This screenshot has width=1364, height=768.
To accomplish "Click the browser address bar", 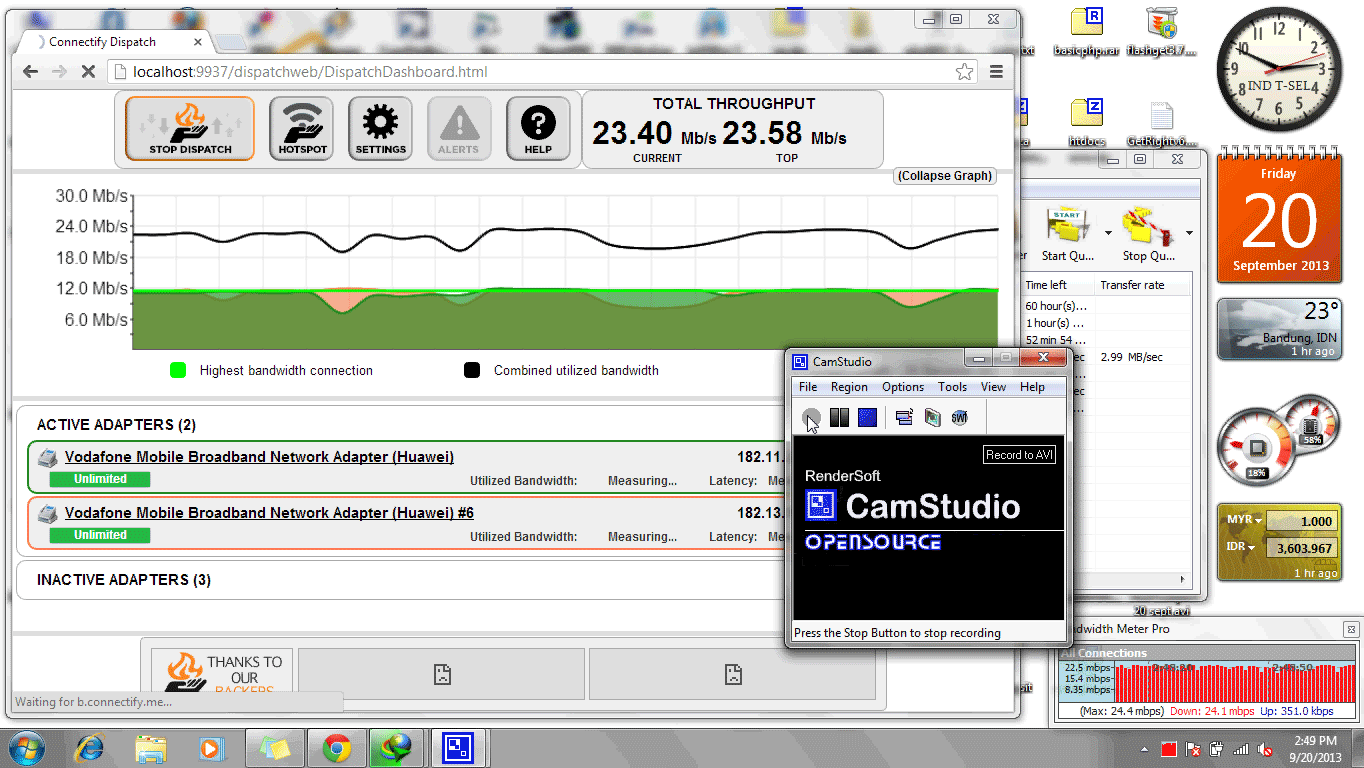I will click(x=400, y=71).
